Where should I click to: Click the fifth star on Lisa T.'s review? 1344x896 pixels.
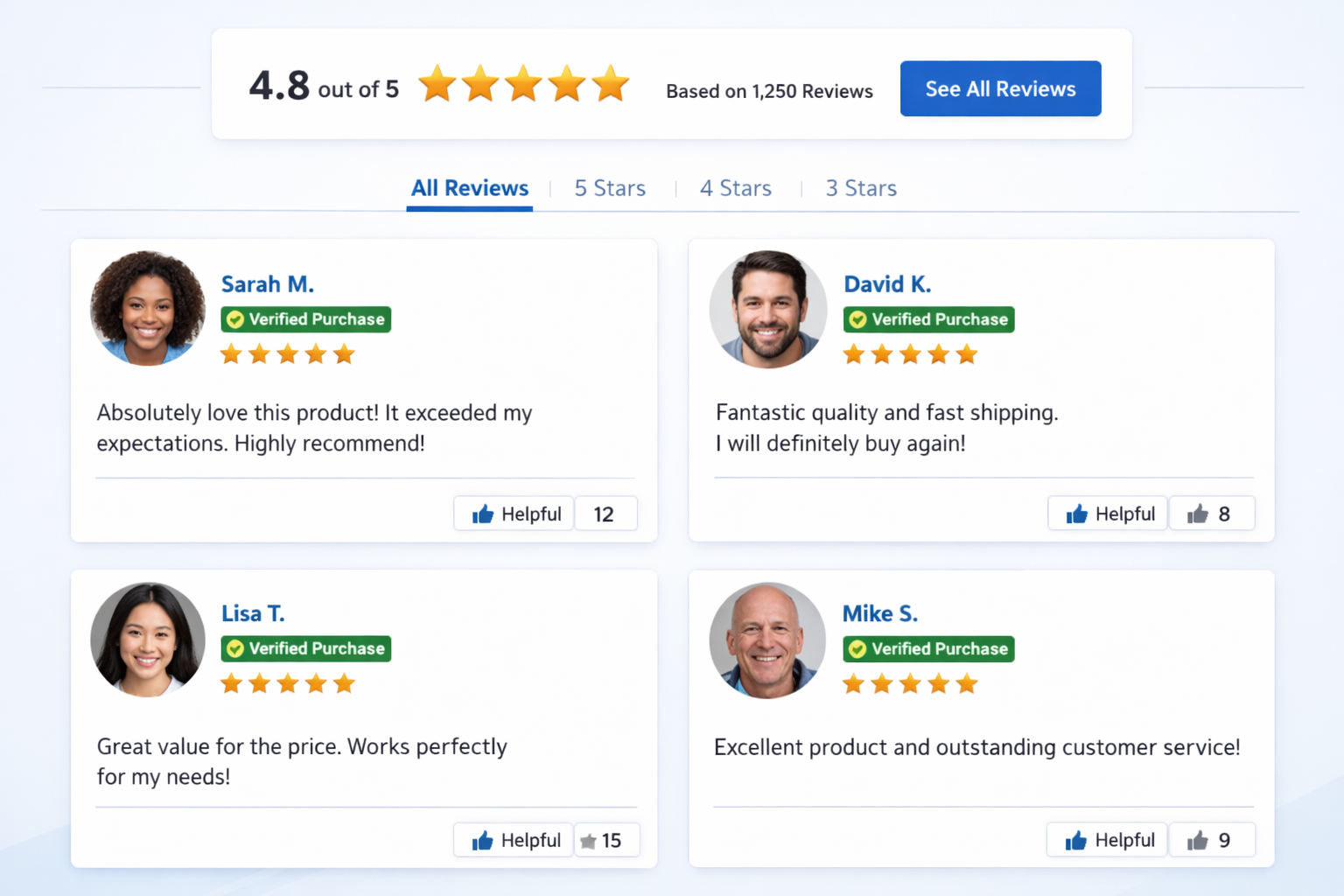click(344, 683)
